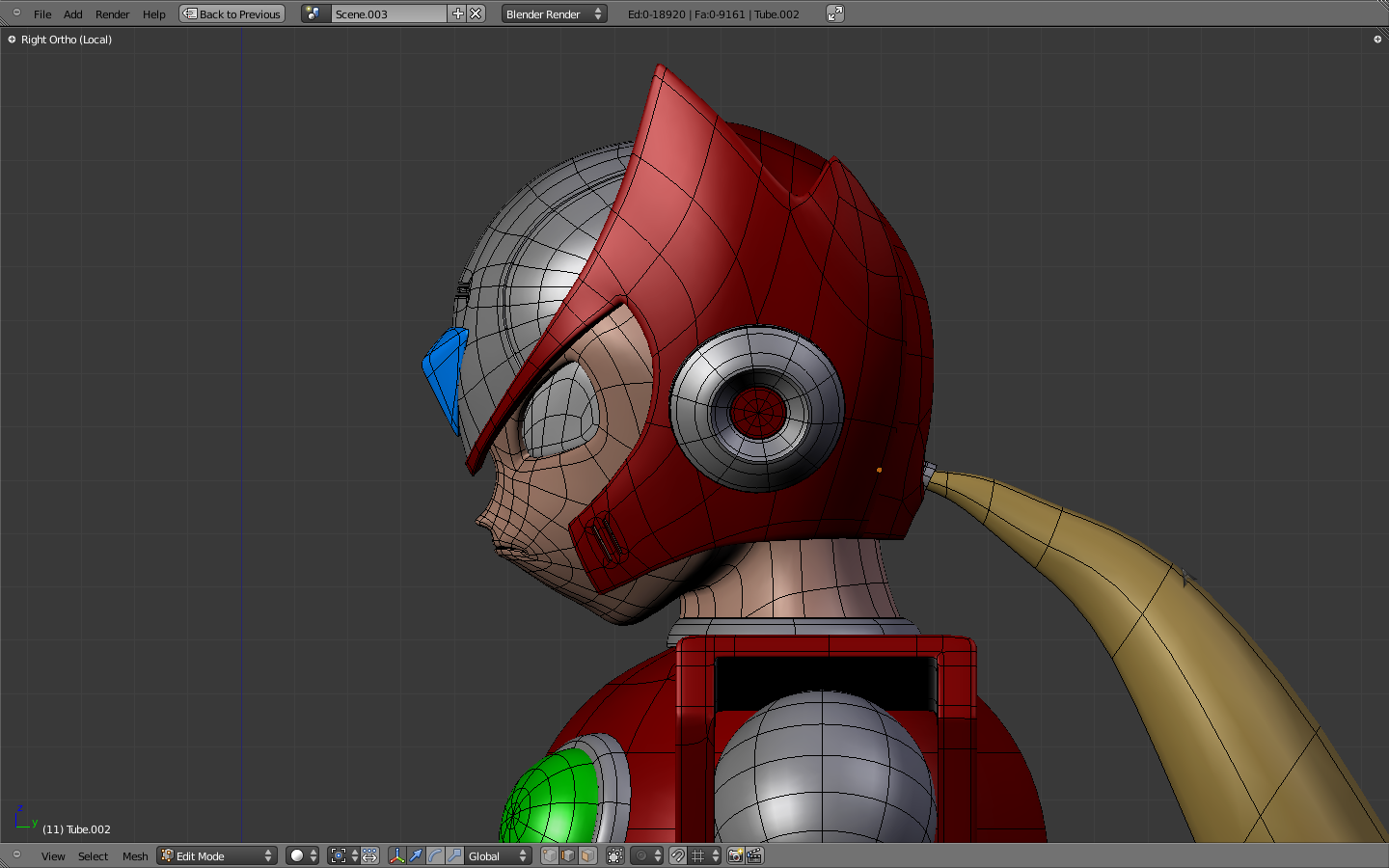
Task: Click the OpenGL render image camera icon
Action: tap(735, 856)
